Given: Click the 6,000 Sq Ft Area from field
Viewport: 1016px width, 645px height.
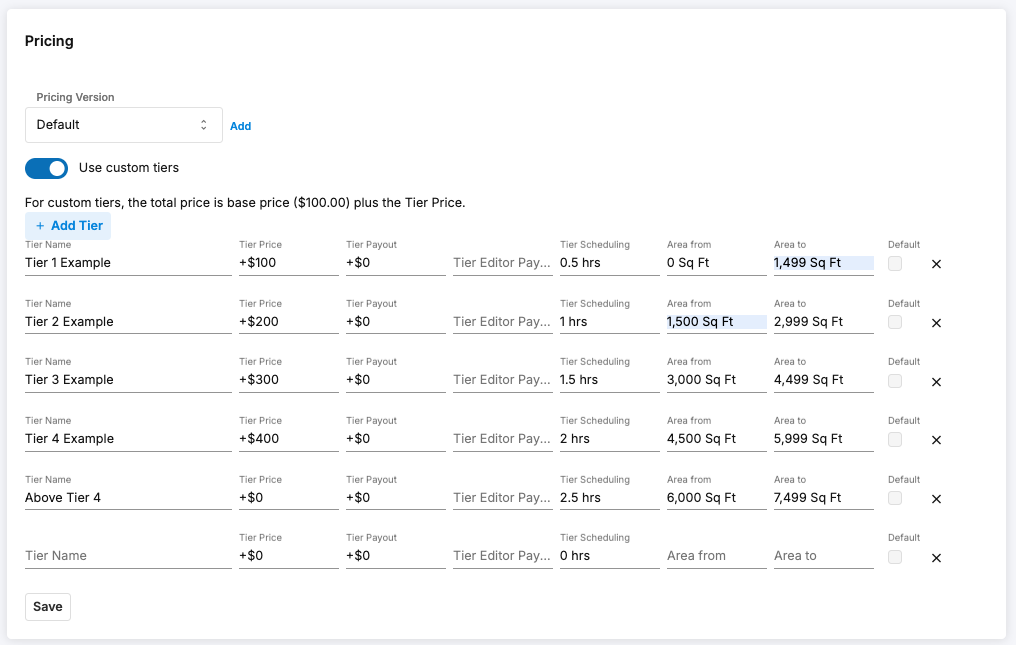Looking at the screenshot, I should (717, 498).
